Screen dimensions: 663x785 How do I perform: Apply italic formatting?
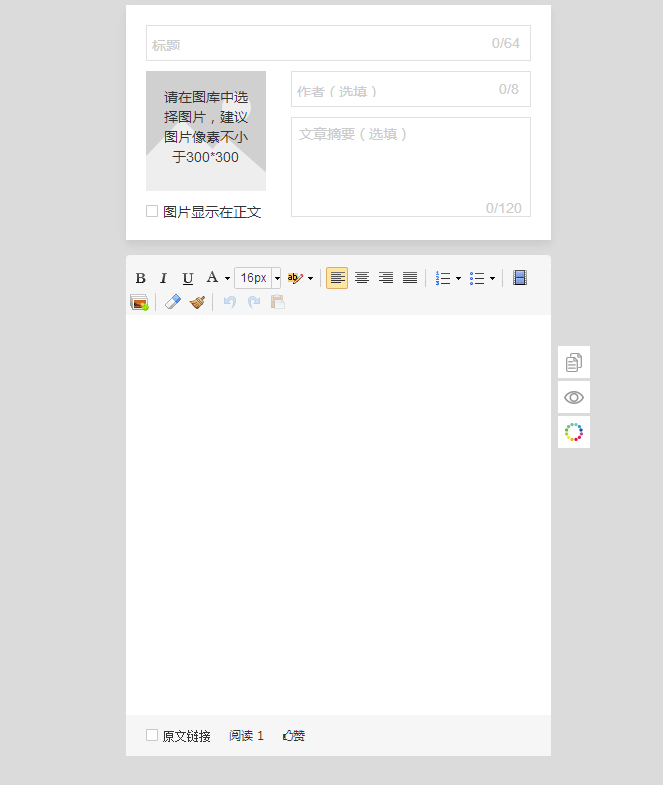[163, 278]
